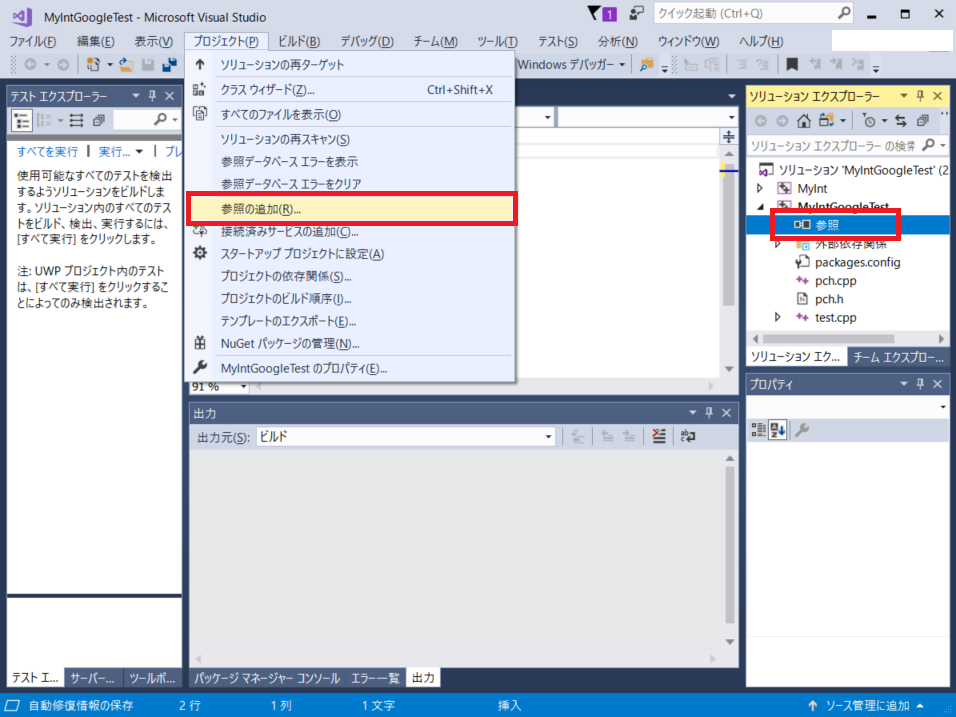Toggle Categorized view in Properties panel

pyautogui.click(x=758, y=430)
